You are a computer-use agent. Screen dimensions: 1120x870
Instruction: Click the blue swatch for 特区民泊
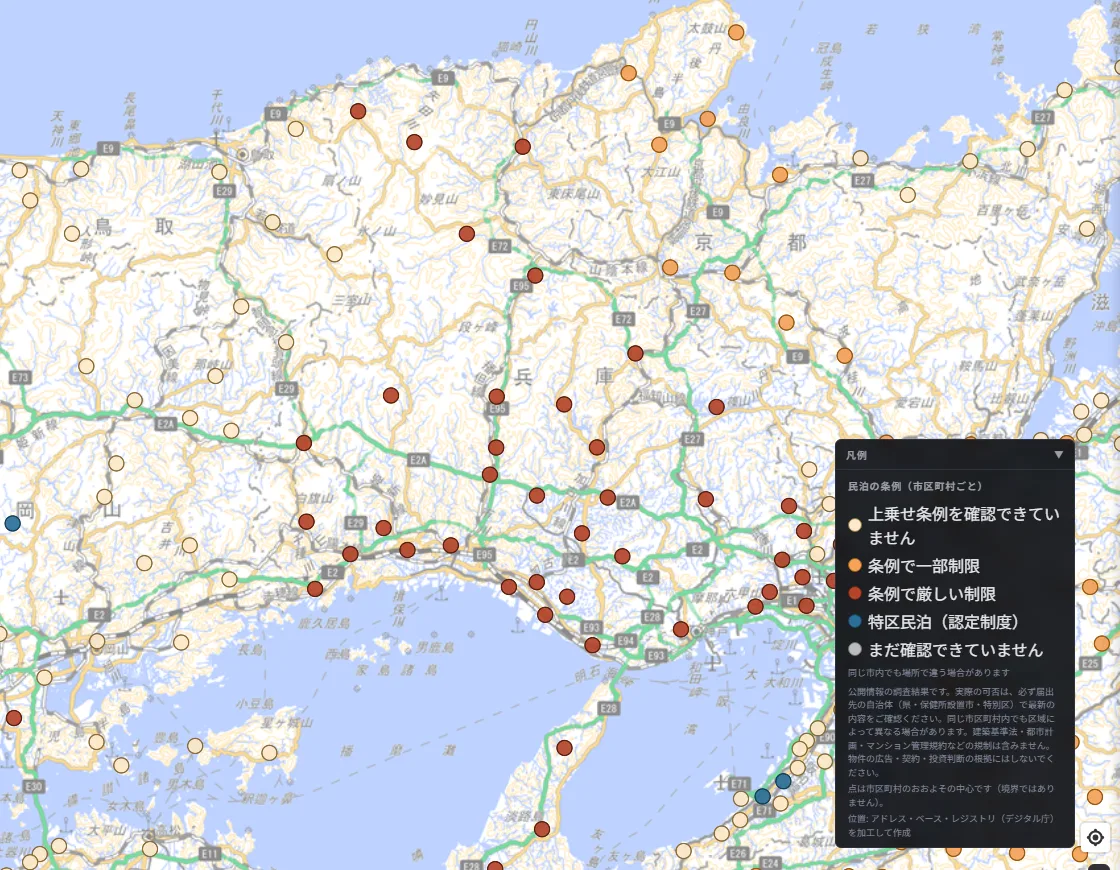(x=854, y=621)
